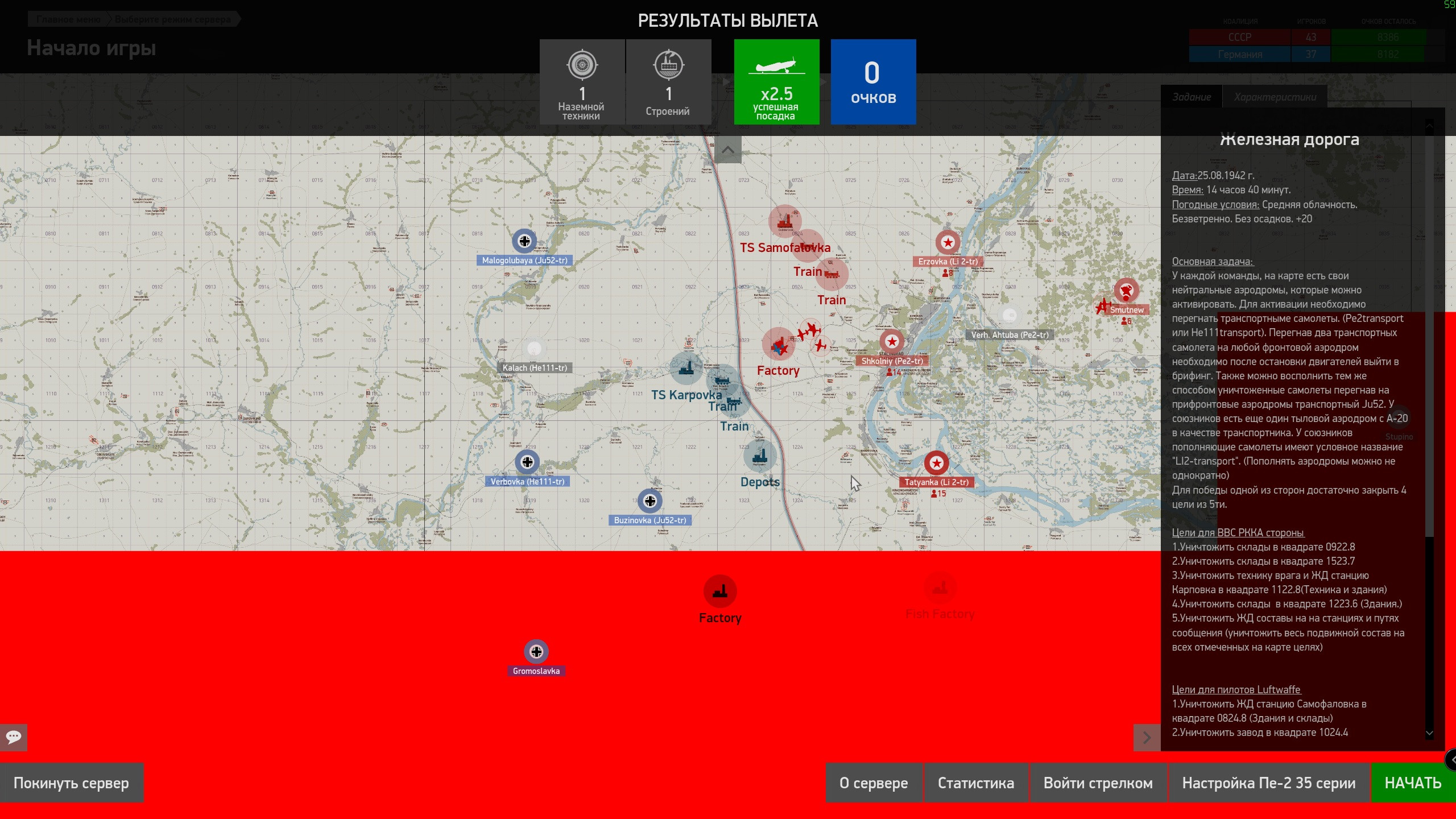The height and width of the screenshot is (819, 1456).
Task: Click the Железная дорога mission title
Action: (x=1289, y=139)
